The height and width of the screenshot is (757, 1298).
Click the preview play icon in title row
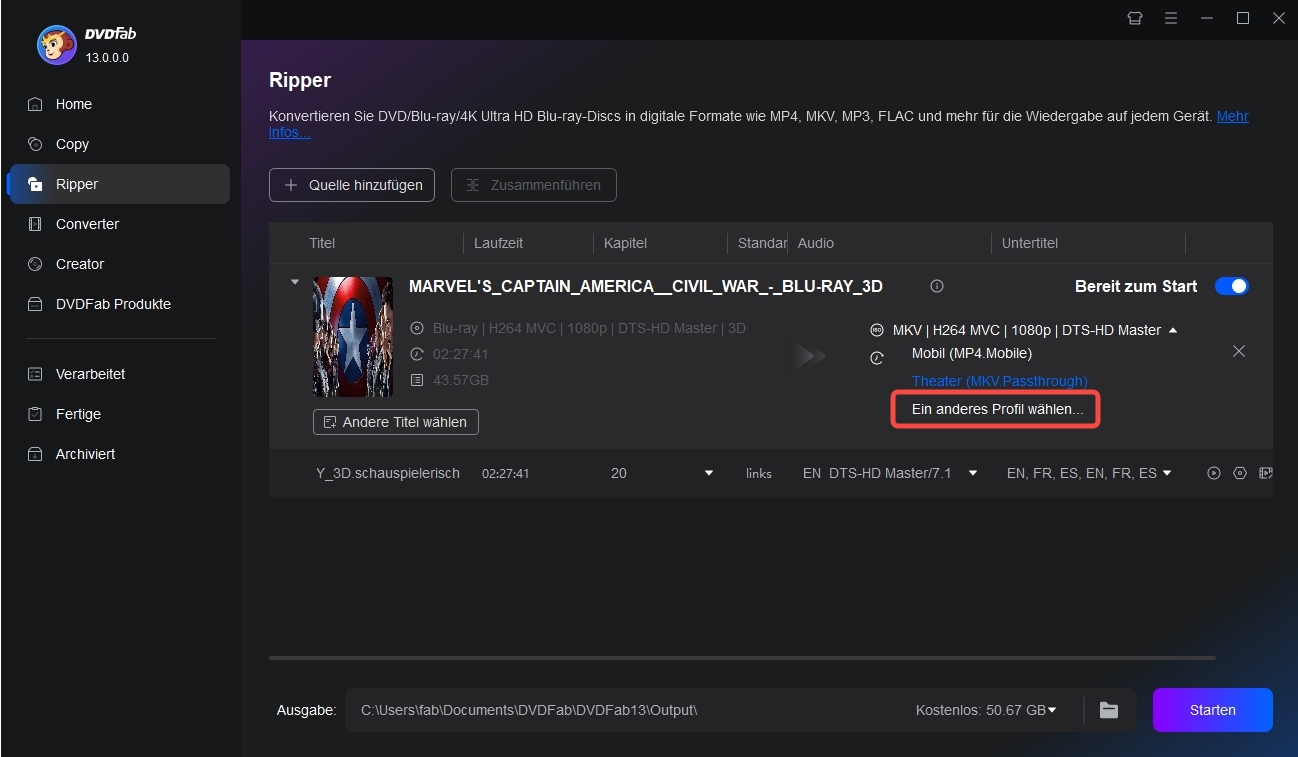[1214, 473]
